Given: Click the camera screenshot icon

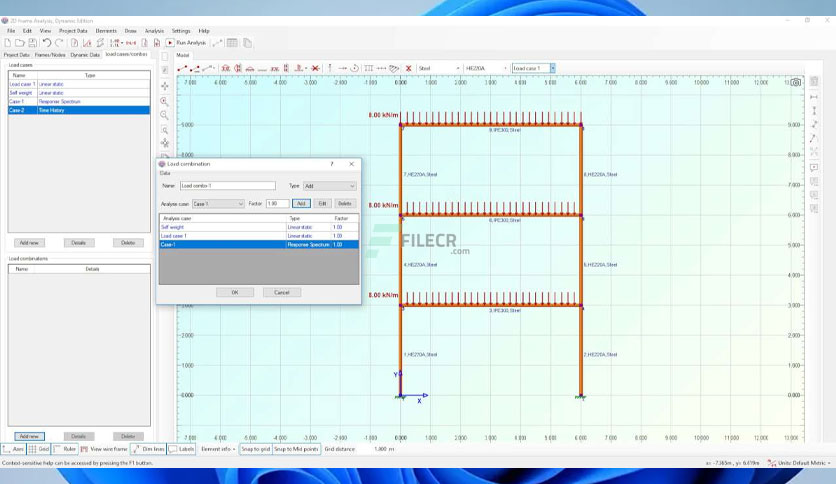Looking at the screenshot, I should (x=795, y=82).
